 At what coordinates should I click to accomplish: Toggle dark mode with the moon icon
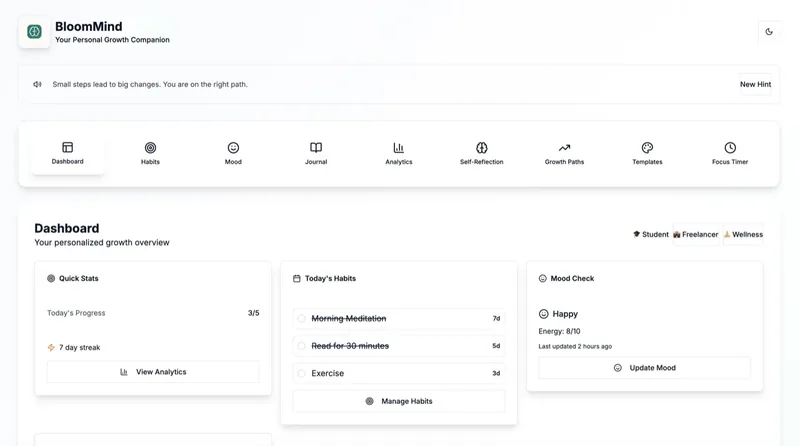[769, 32]
